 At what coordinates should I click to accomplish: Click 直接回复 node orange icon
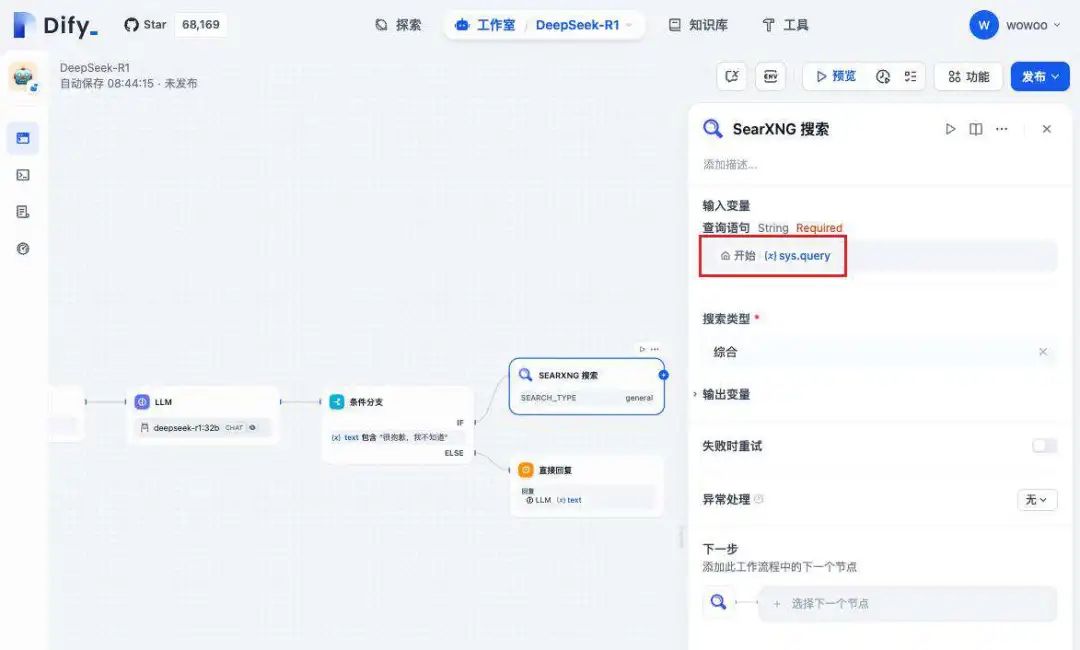point(526,470)
